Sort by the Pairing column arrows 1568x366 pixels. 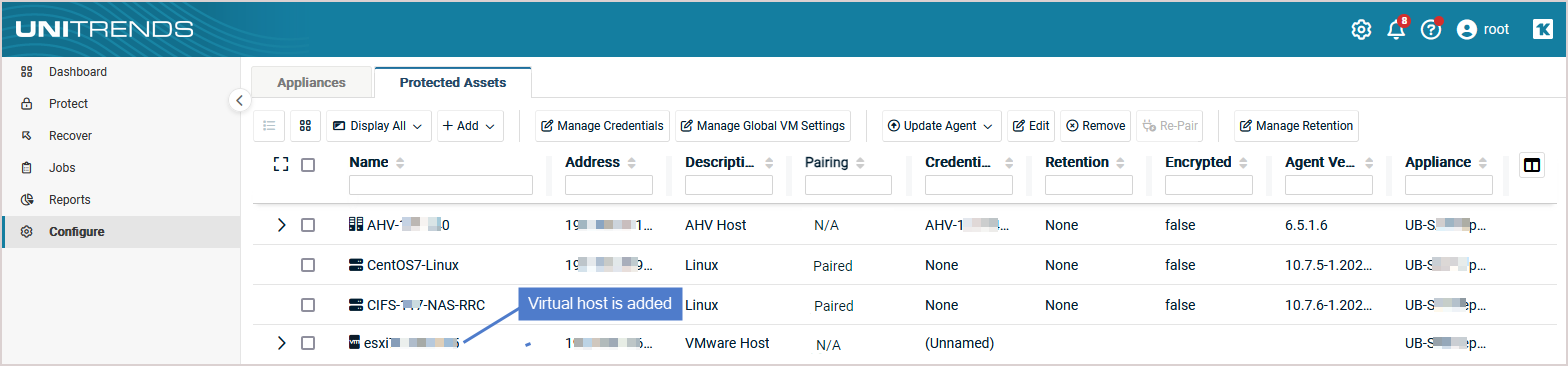point(860,162)
